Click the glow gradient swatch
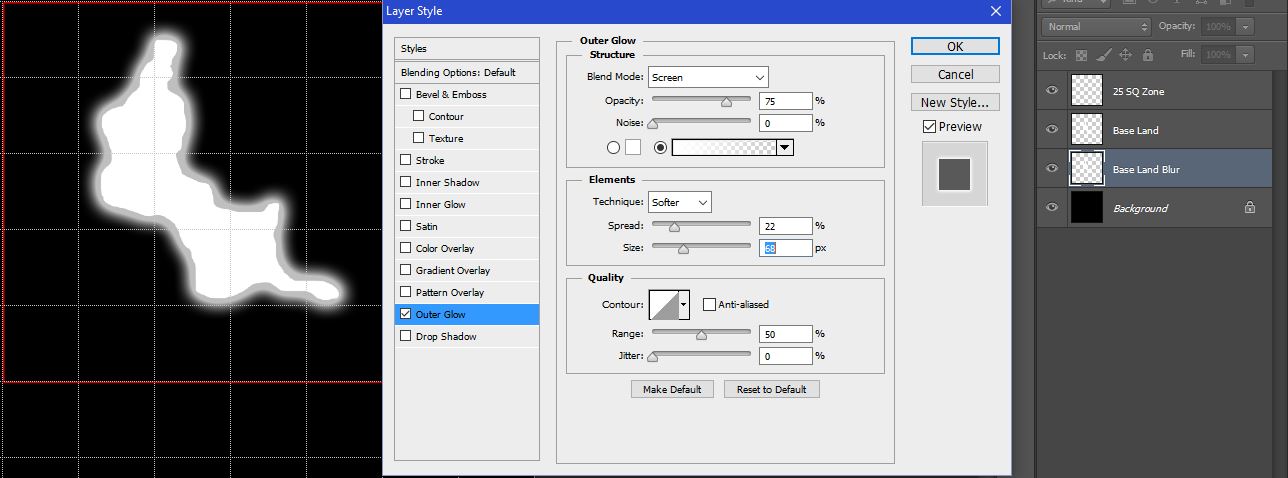 725,147
